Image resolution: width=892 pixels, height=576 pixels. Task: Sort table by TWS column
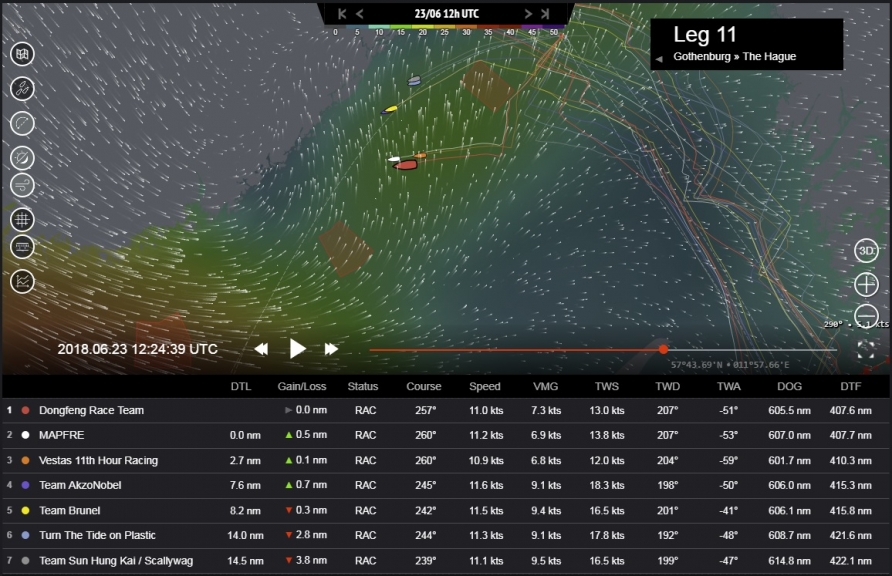pyautogui.click(x=606, y=387)
